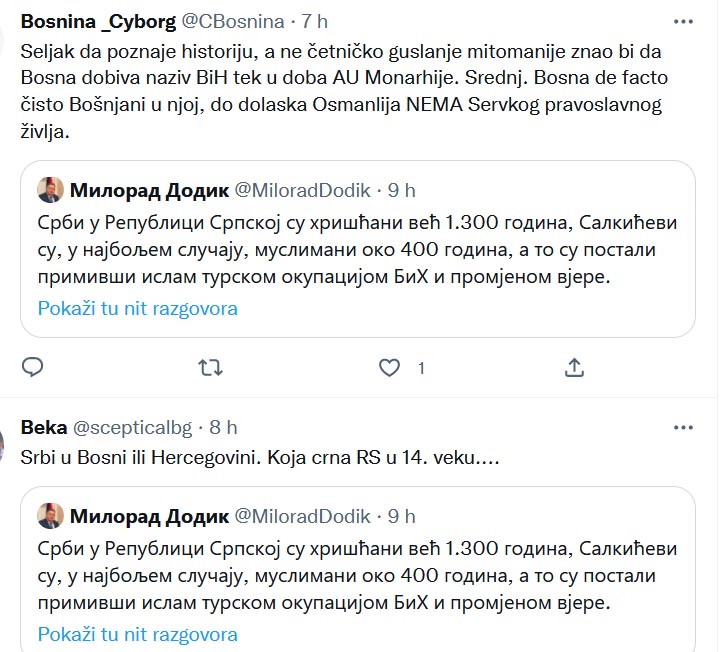This screenshot has height=652, width=721.
Task: Open the 8 h timestamp of Beka's tweet
Action: click(x=223, y=428)
